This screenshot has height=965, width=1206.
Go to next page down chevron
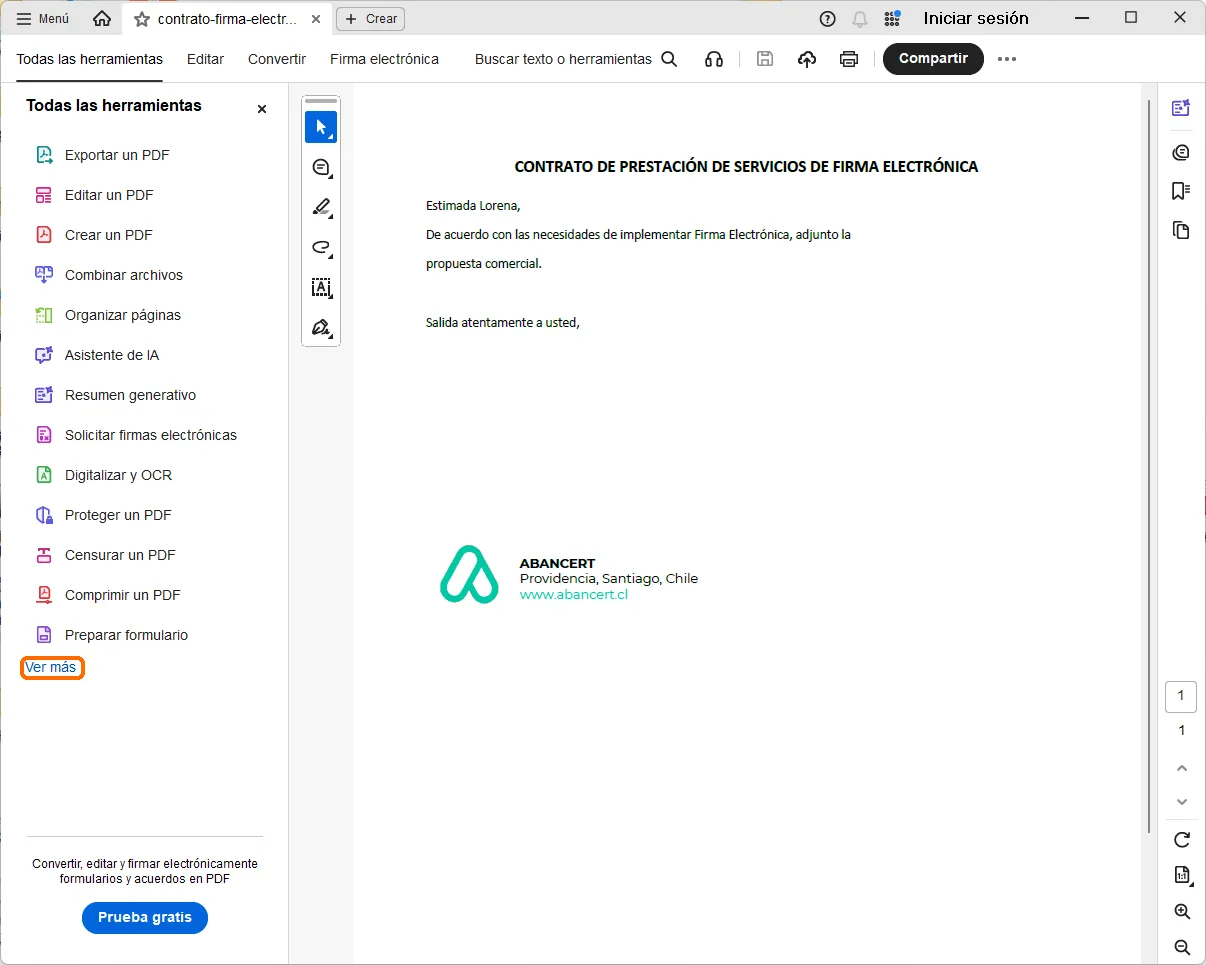(1182, 801)
